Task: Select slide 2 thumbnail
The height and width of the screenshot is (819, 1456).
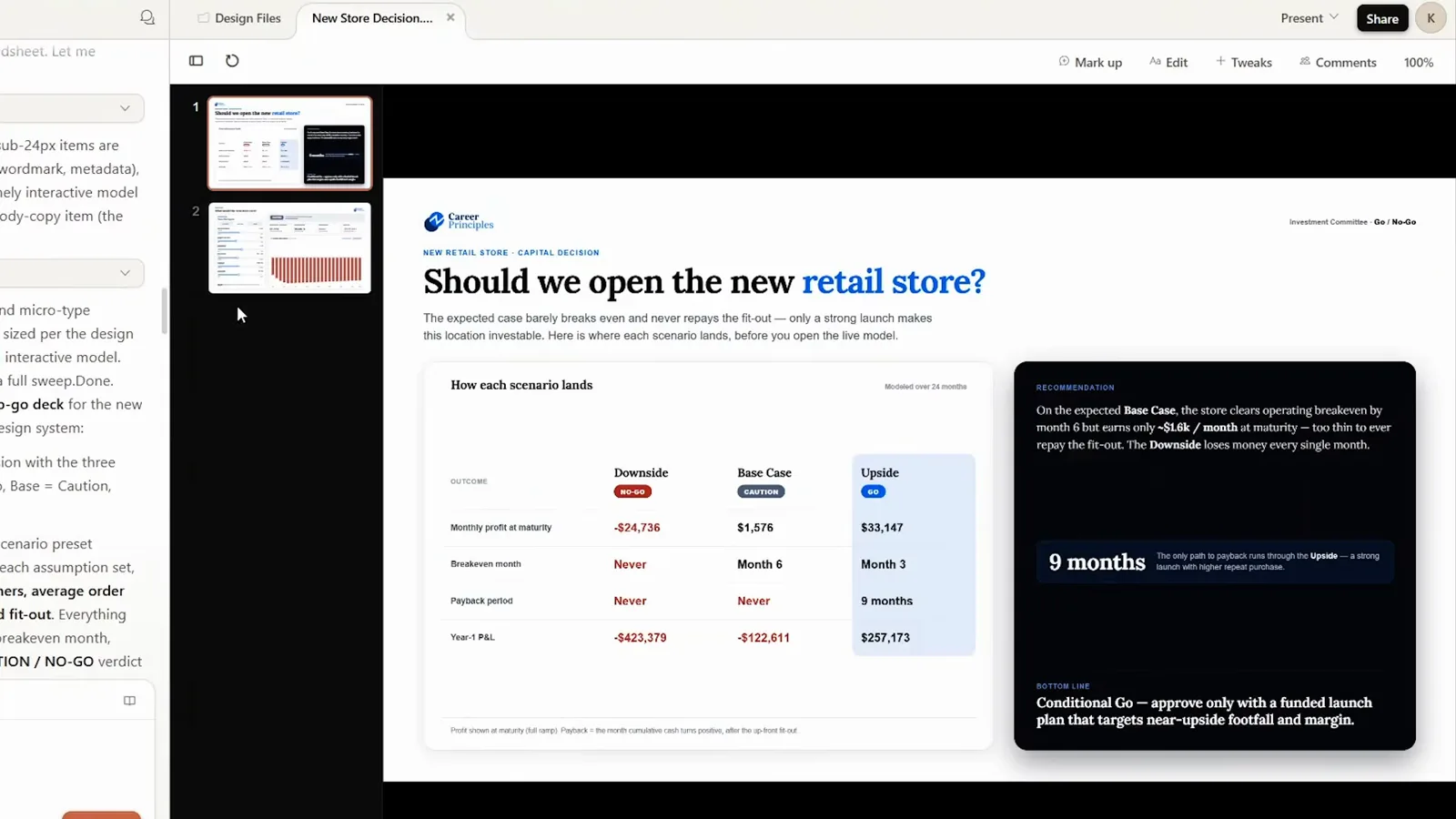Action: pyautogui.click(x=289, y=248)
